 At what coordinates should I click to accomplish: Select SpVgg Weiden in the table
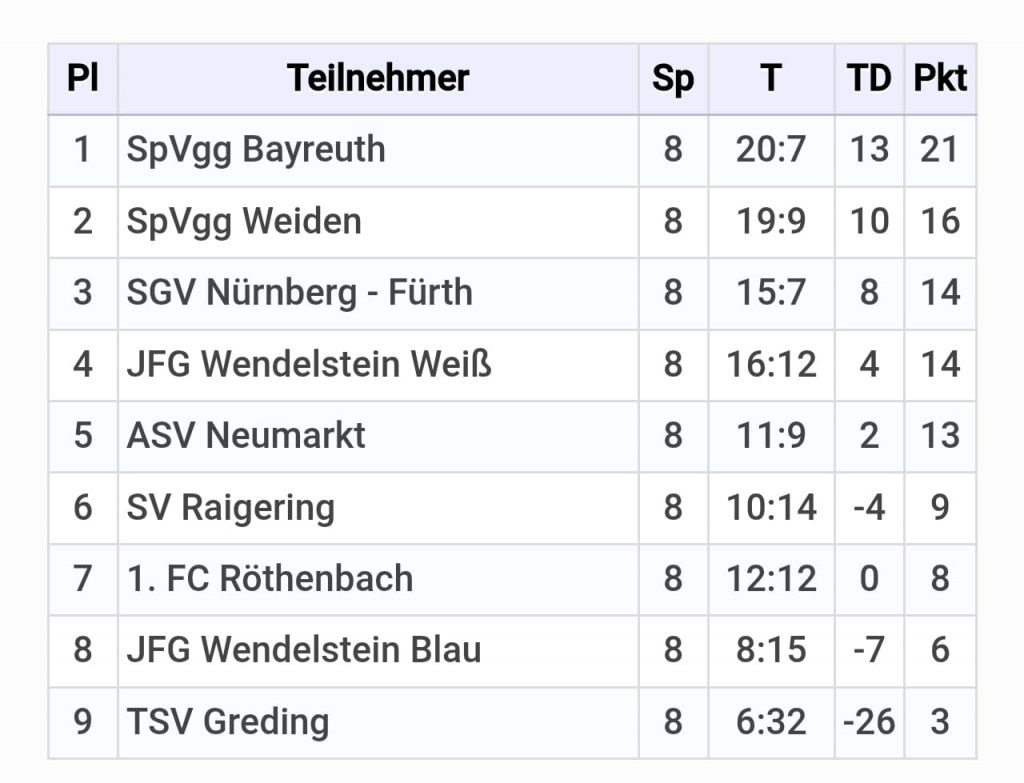point(244,221)
